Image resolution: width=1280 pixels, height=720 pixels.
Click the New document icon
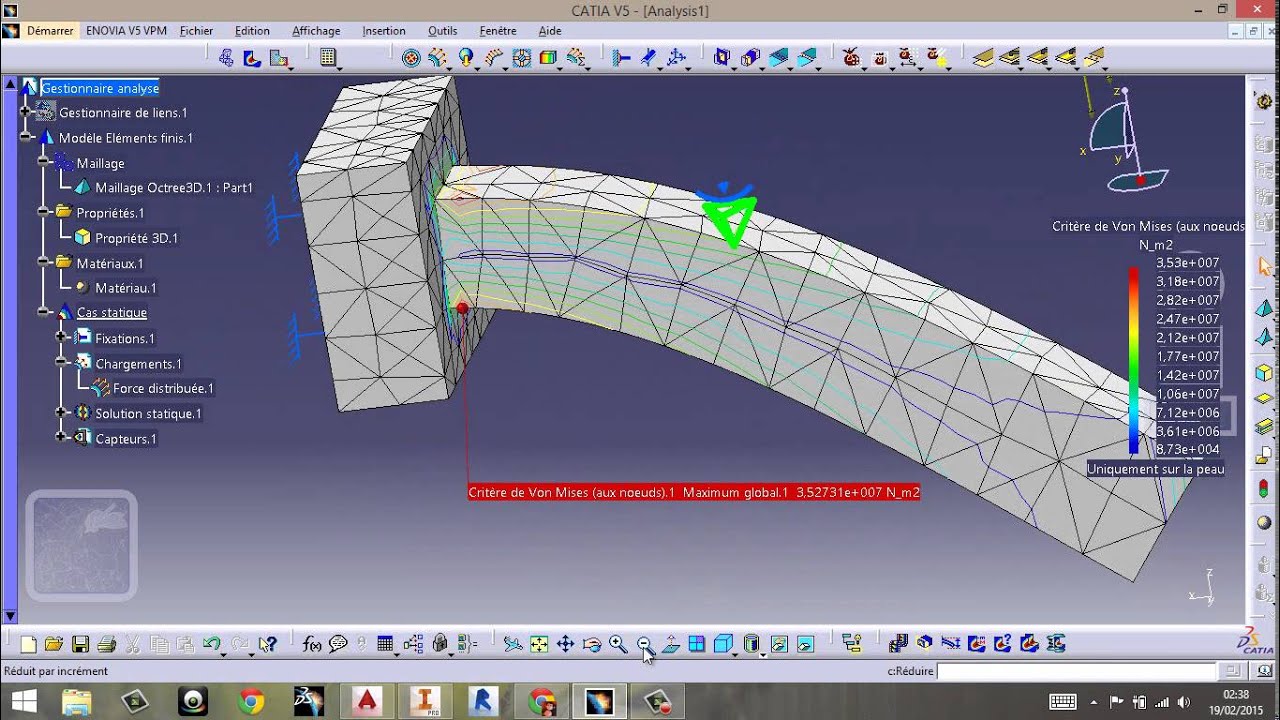(29, 645)
